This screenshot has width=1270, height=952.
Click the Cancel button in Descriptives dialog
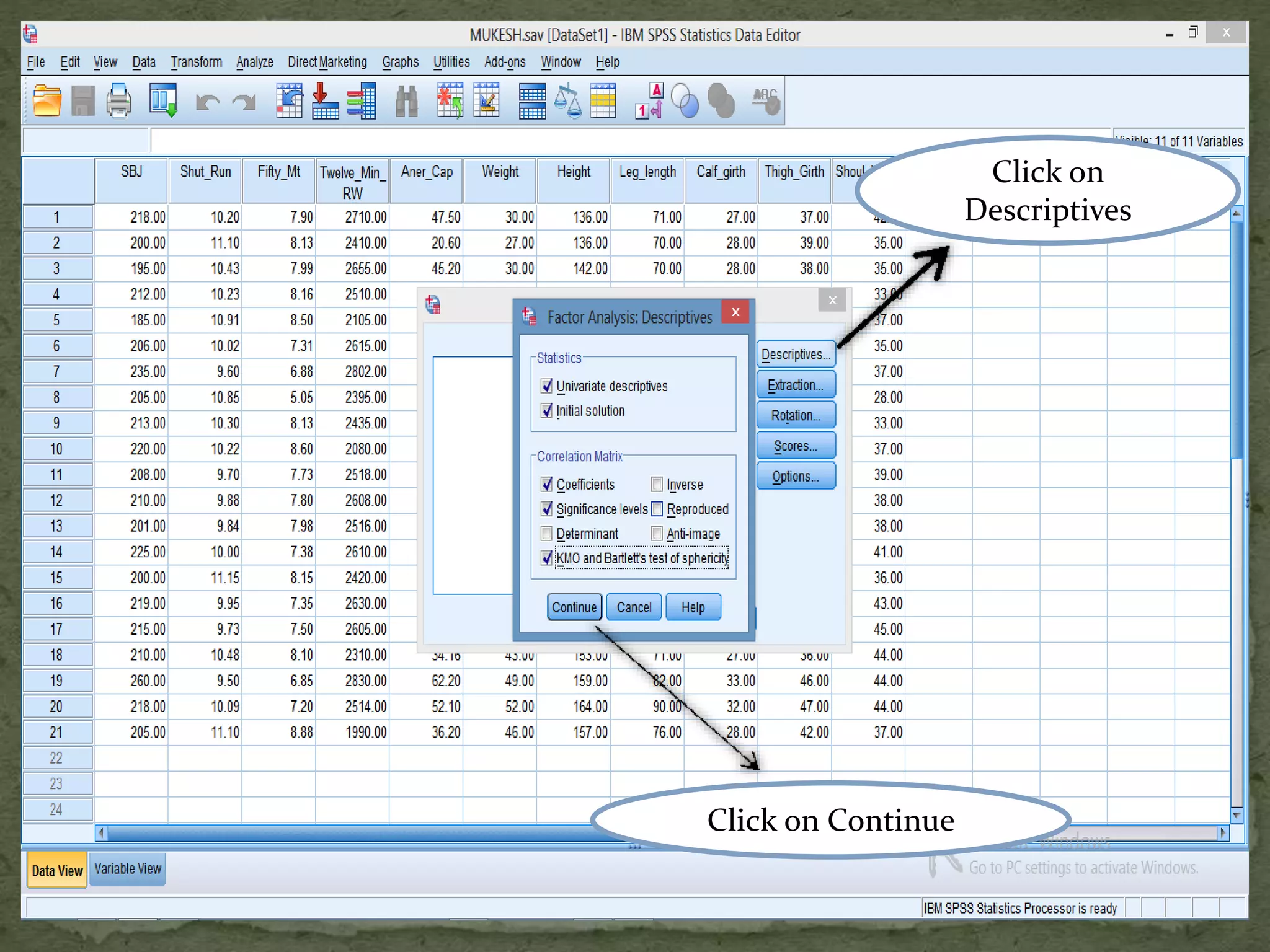tap(634, 607)
